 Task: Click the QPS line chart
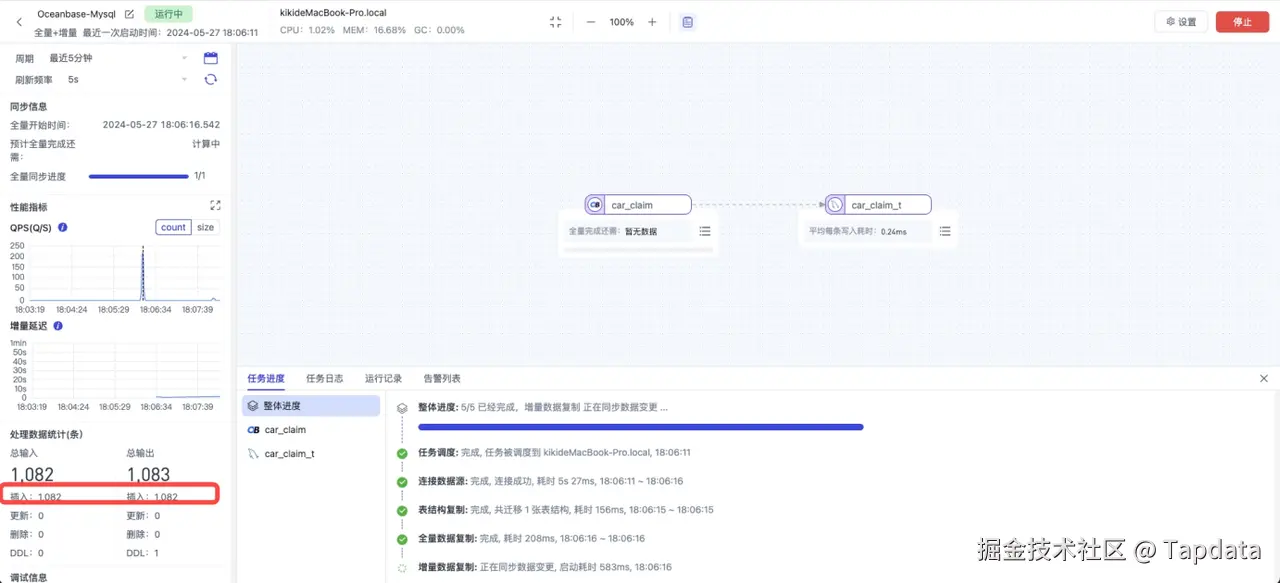click(x=123, y=272)
